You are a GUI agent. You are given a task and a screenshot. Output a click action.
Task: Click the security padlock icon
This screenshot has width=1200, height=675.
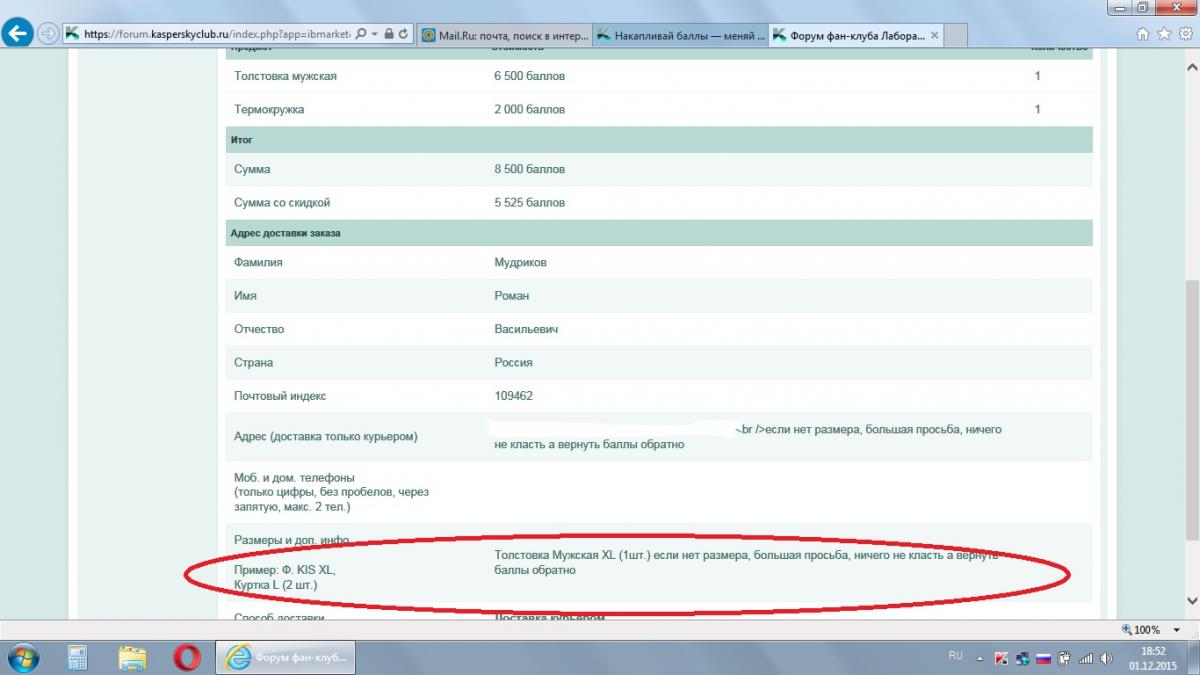[x=389, y=33]
